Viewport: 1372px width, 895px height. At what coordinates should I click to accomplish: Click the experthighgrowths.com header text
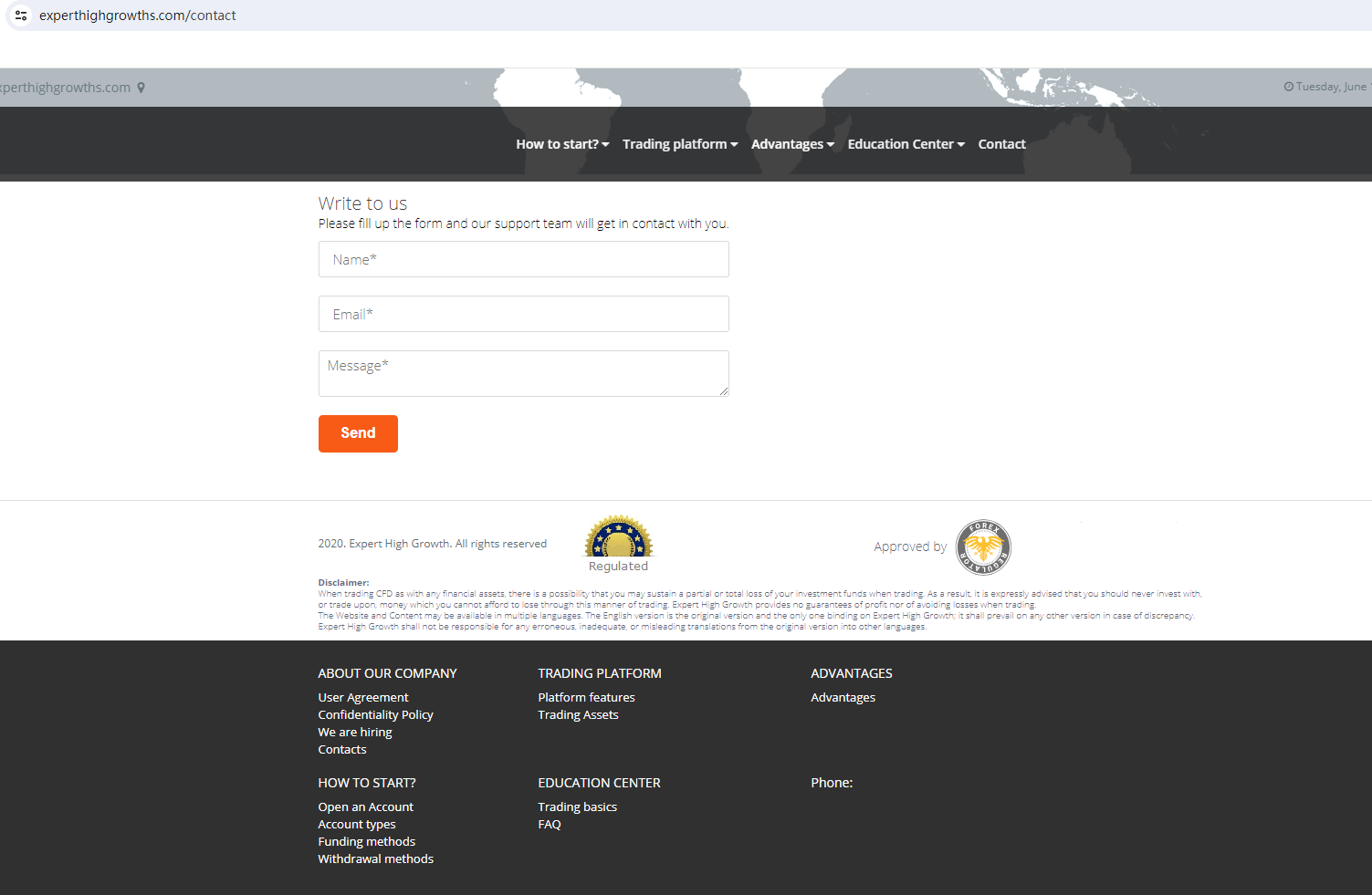coord(66,88)
